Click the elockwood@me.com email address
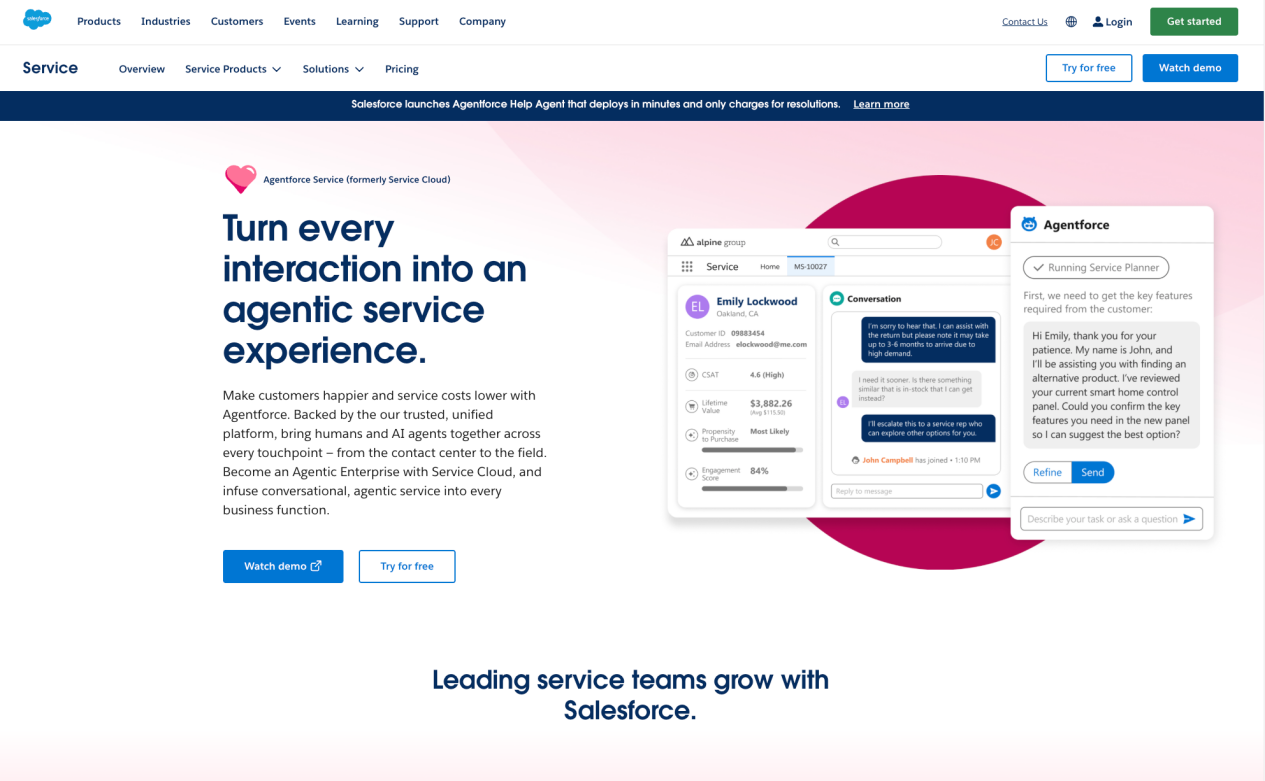 771,344
